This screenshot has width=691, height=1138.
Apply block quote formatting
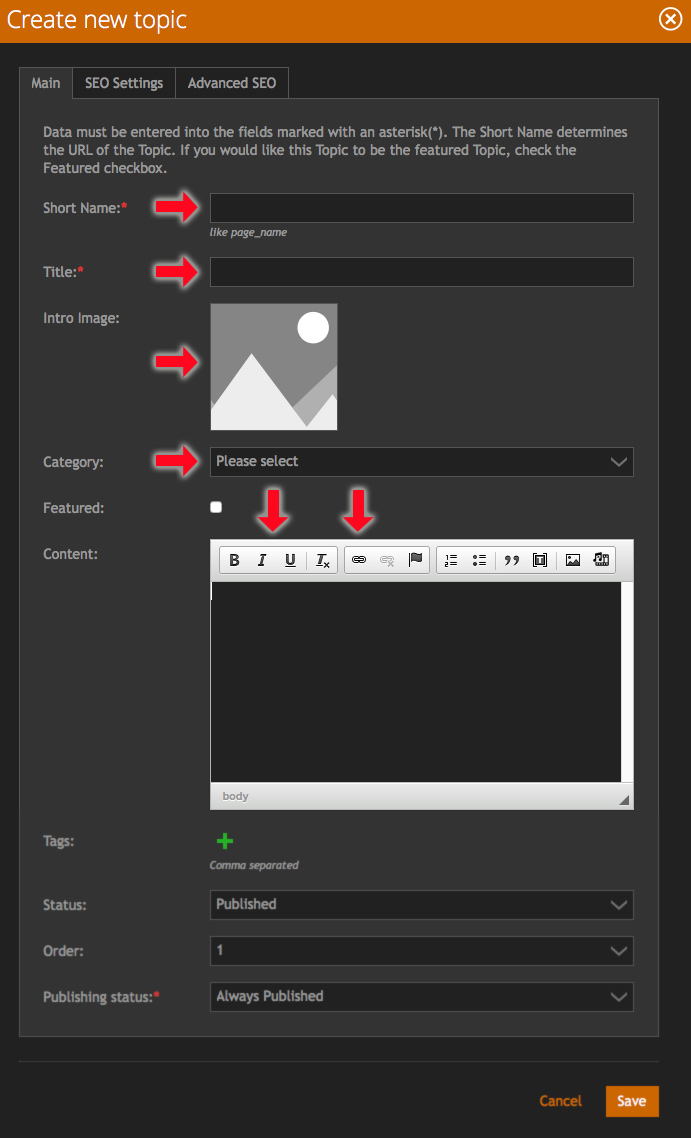tap(512, 560)
